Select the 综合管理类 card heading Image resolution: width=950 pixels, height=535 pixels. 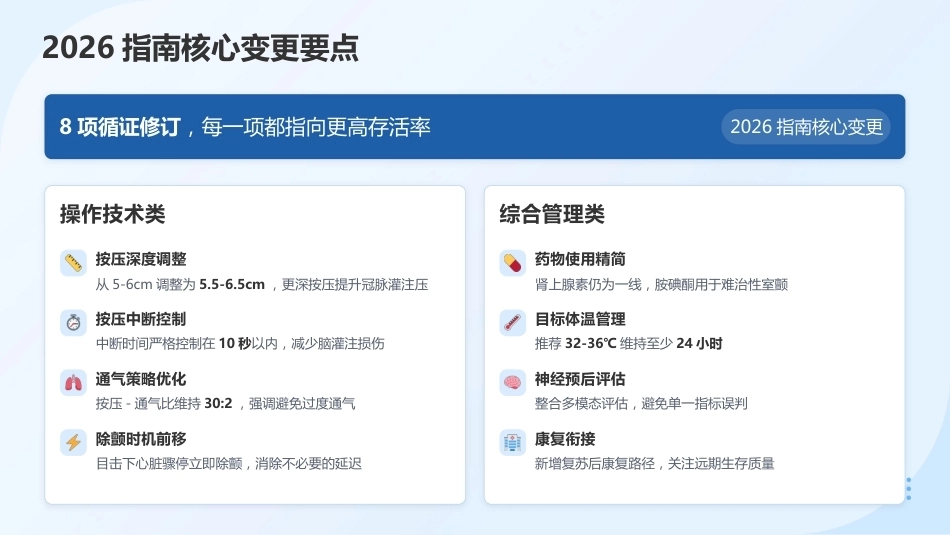[x=552, y=214]
